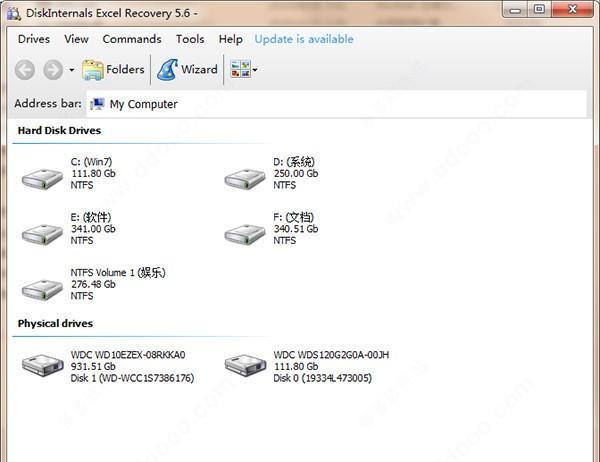Click the 276.48 Gb size text
The width and height of the screenshot is (600, 462).
click(93, 284)
